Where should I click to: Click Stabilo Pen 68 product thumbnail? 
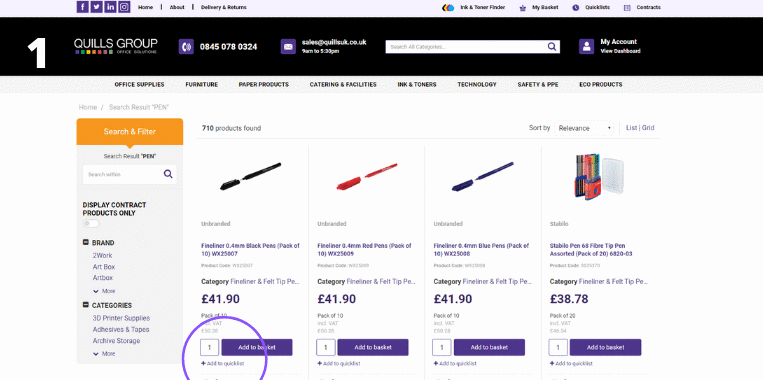point(600,176)
